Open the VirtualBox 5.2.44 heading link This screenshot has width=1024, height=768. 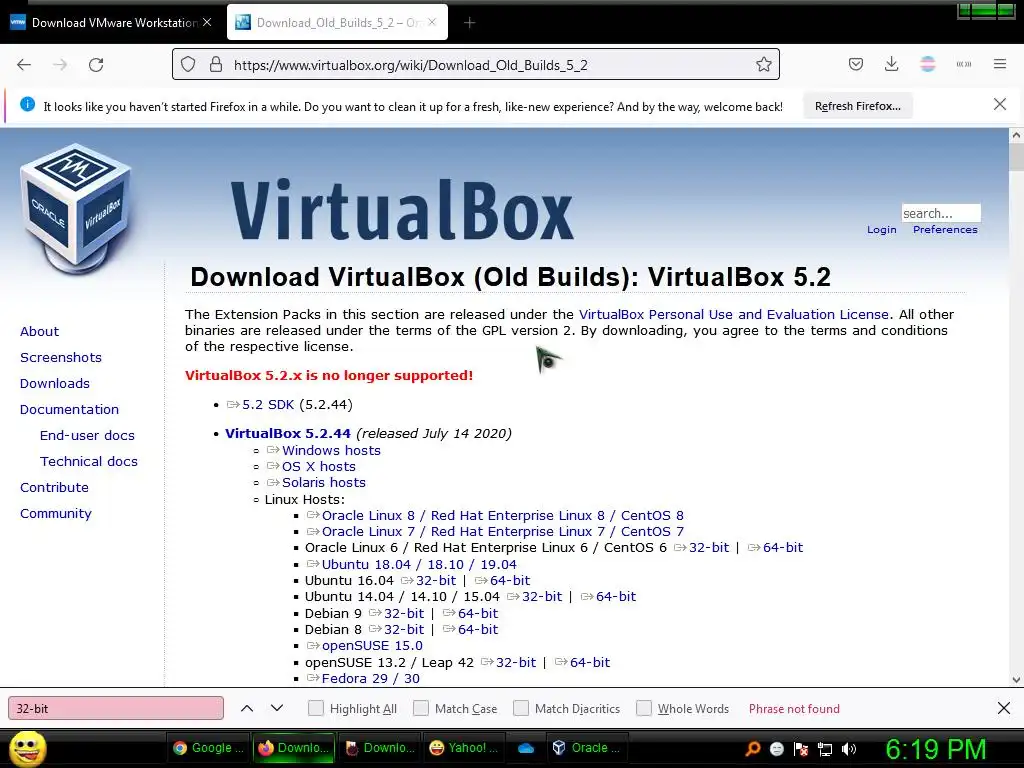tap(287, 434)
